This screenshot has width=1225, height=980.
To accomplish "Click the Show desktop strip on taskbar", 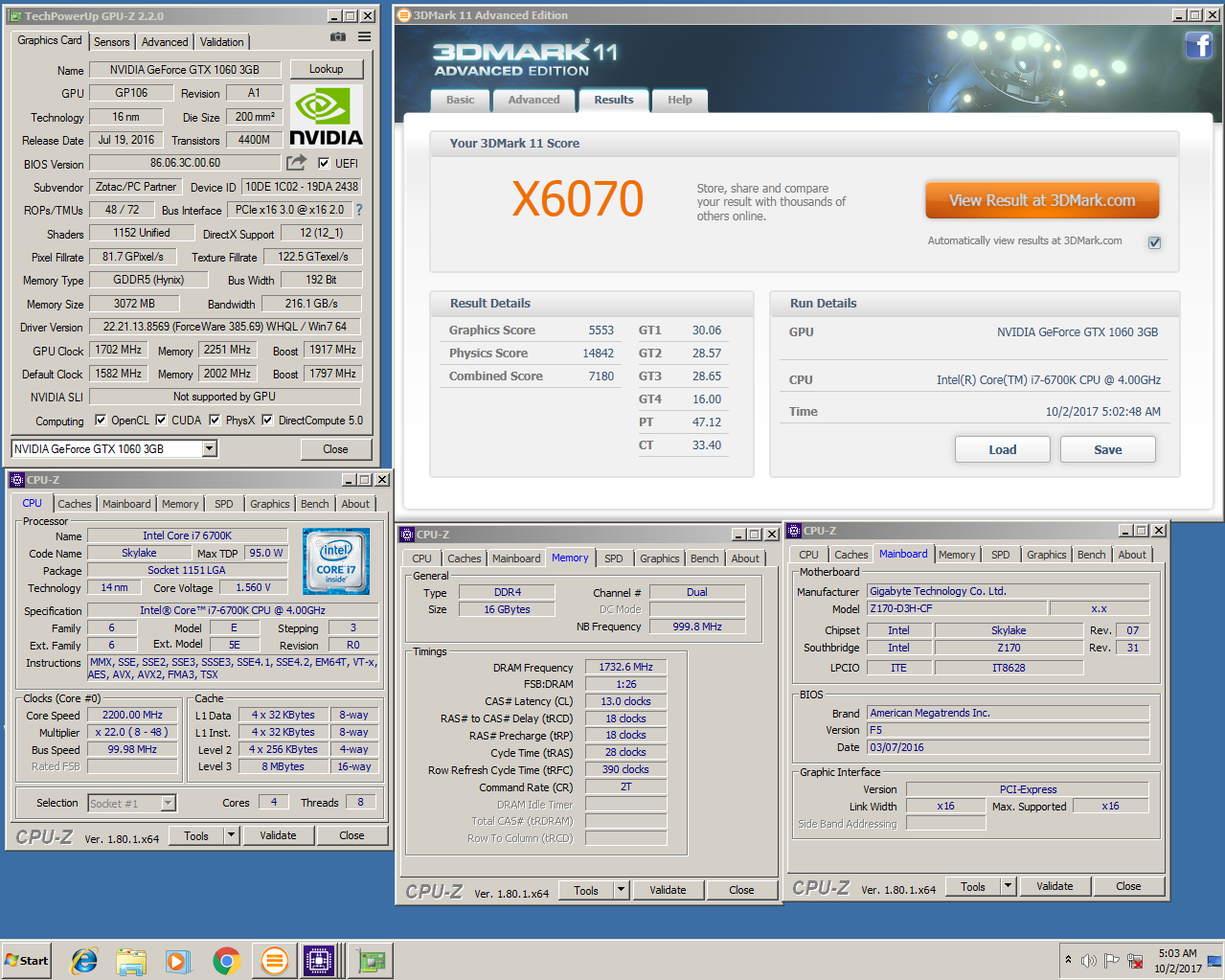I will (x=1216, y=961).
